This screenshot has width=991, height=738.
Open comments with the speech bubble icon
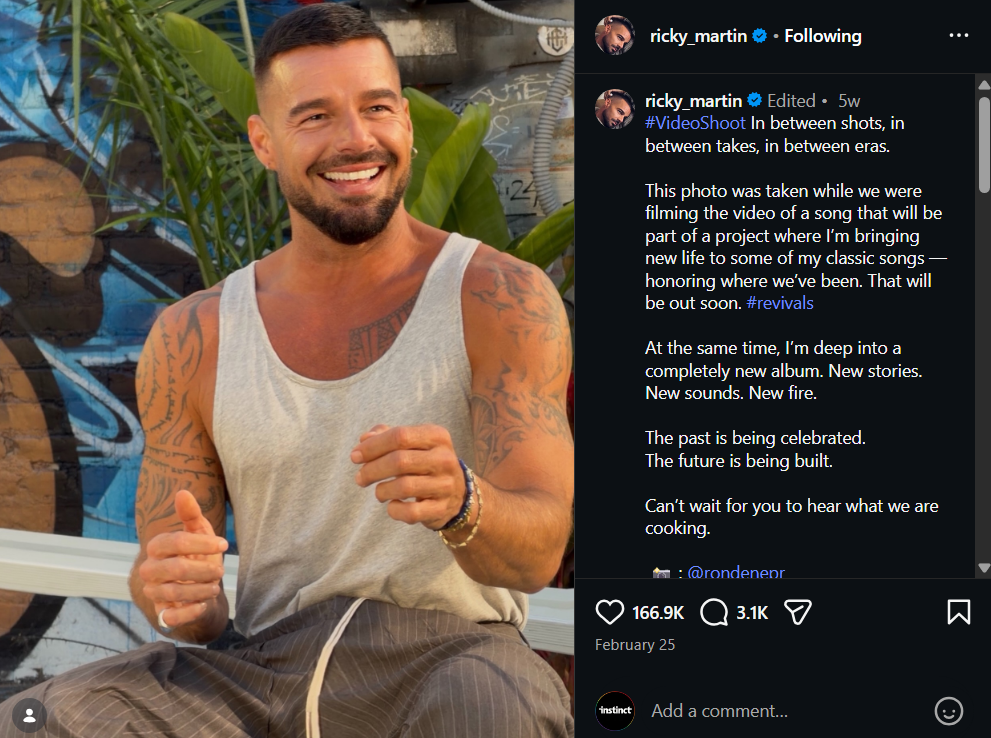714,612
